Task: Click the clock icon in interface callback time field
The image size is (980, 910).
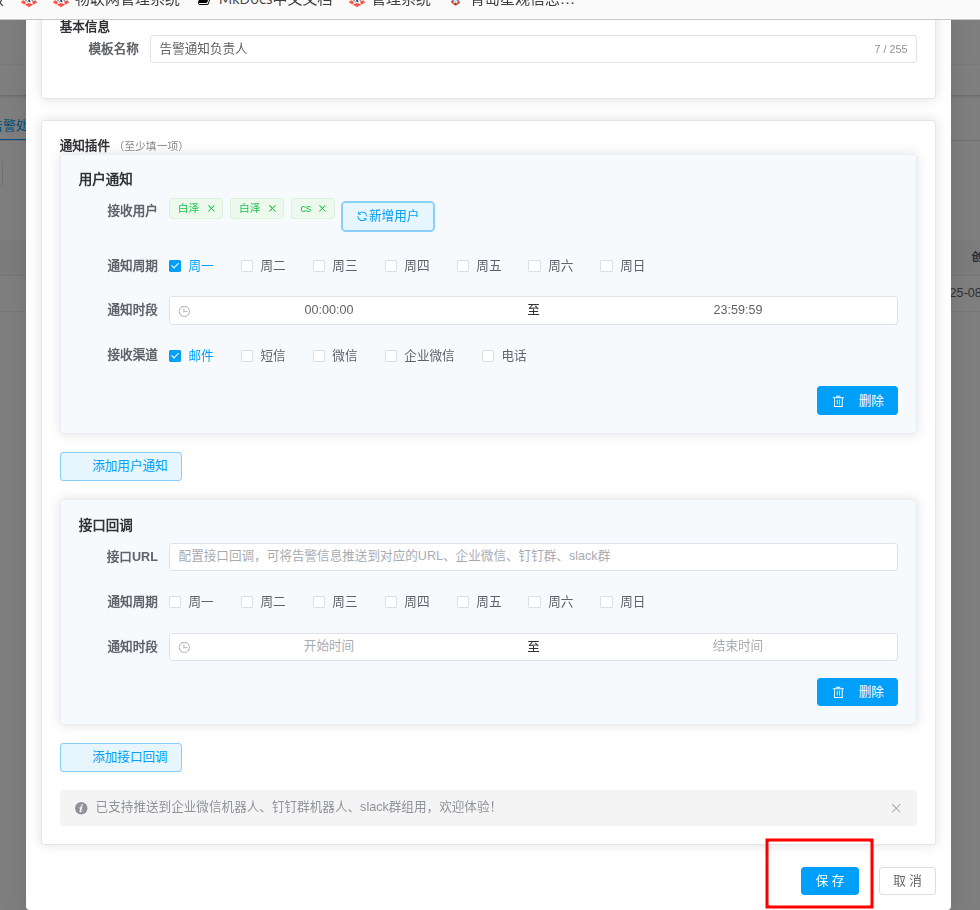Action: coord(184,646)
